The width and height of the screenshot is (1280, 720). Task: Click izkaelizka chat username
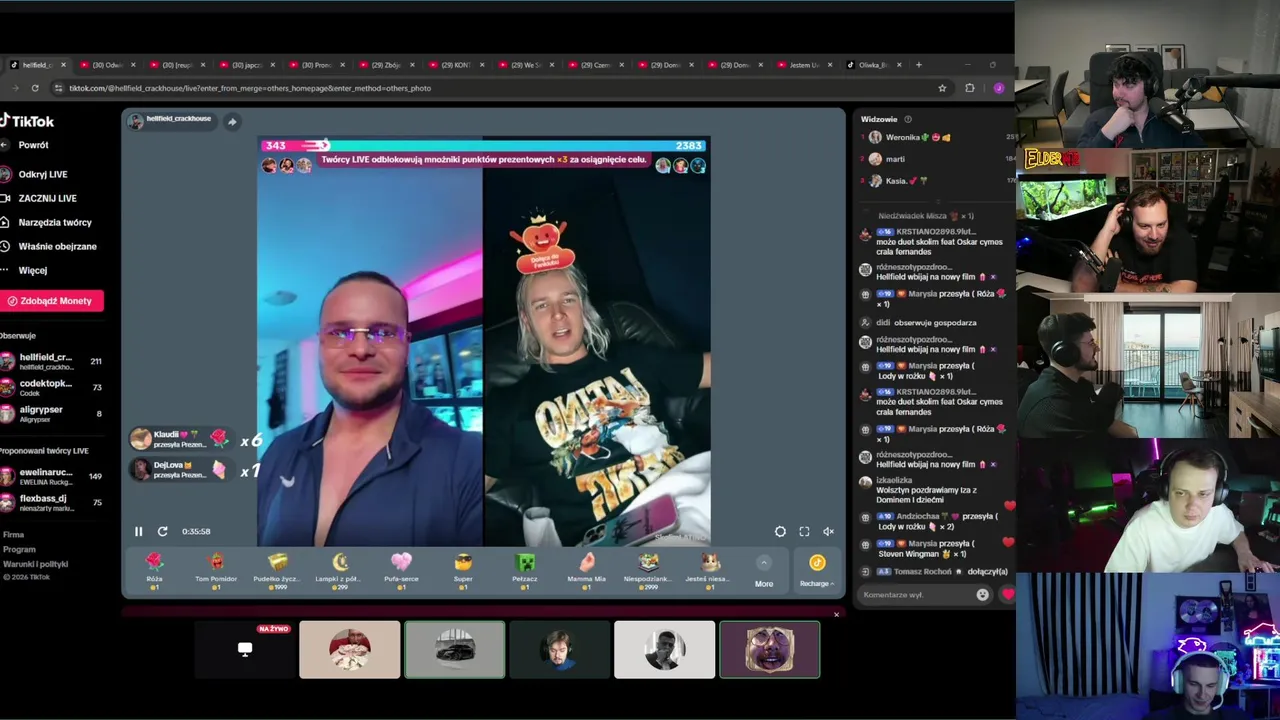(x=894, y=481)
